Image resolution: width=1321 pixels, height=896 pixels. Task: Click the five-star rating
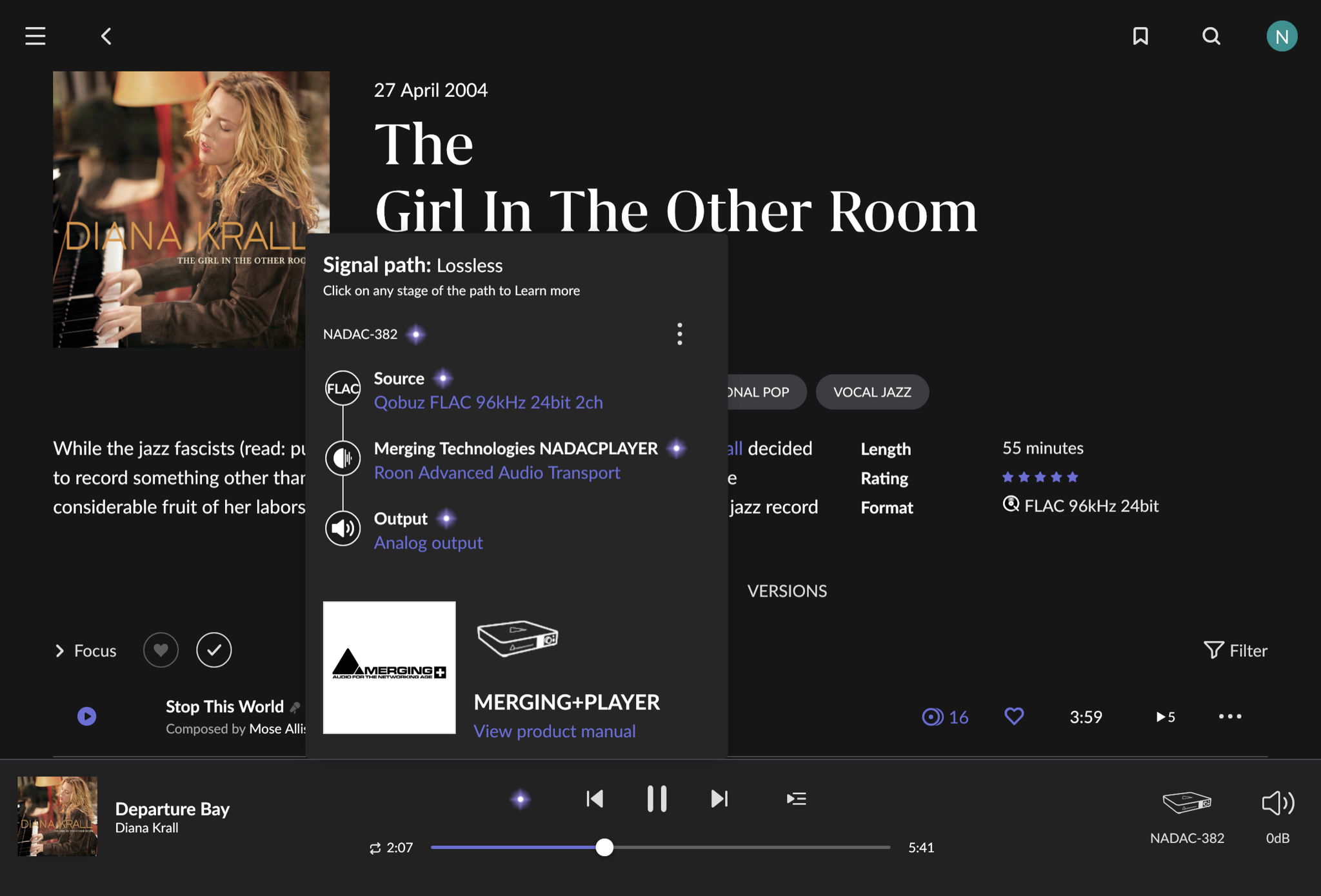point(1040,477)
